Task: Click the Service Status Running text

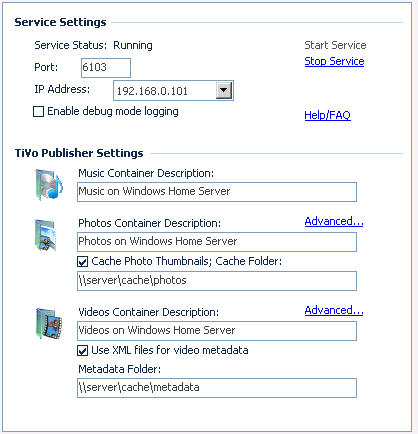Action: [133, 45]
